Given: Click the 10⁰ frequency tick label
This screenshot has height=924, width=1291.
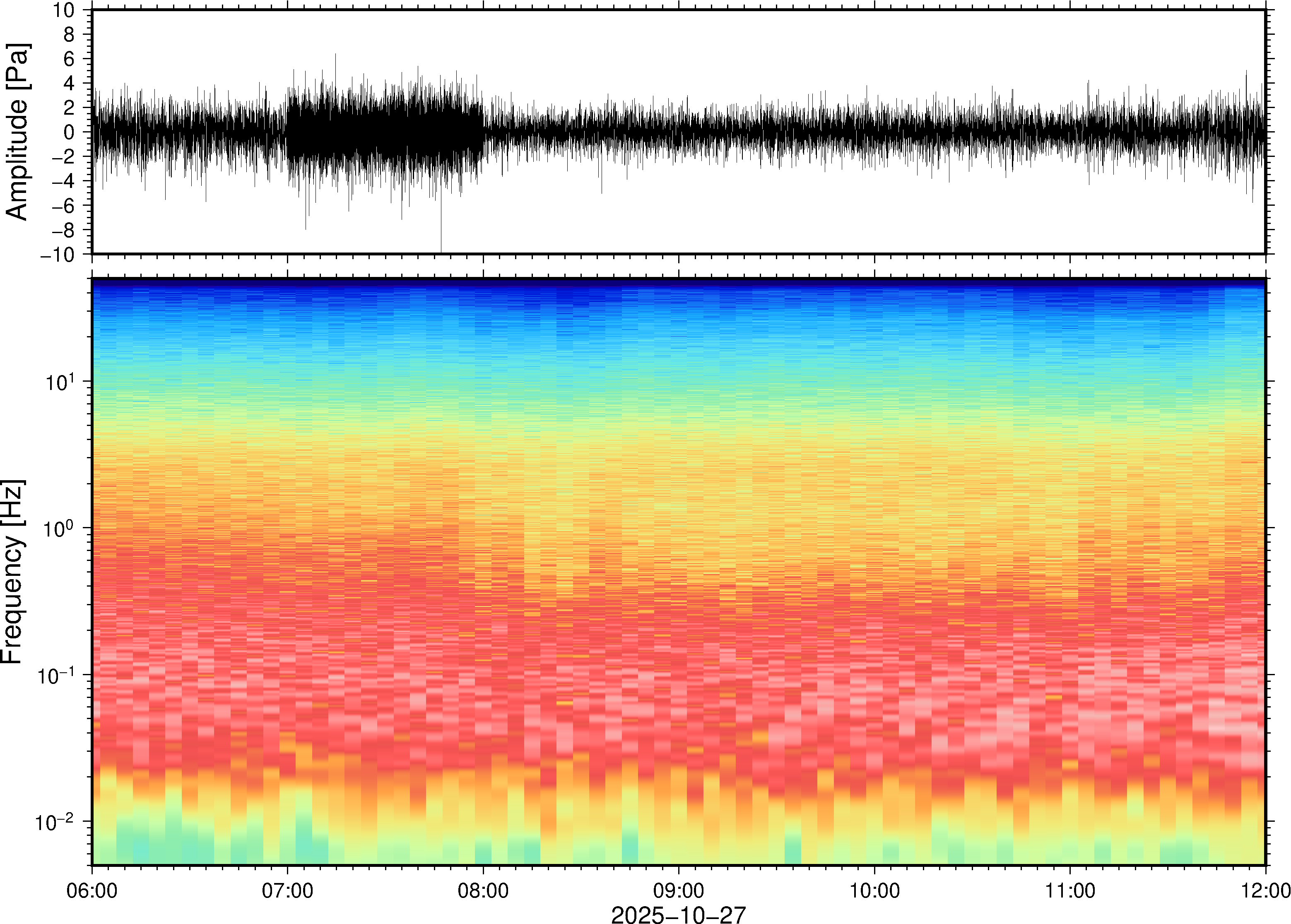Looking at the screenshot, I should pos(59,529).
